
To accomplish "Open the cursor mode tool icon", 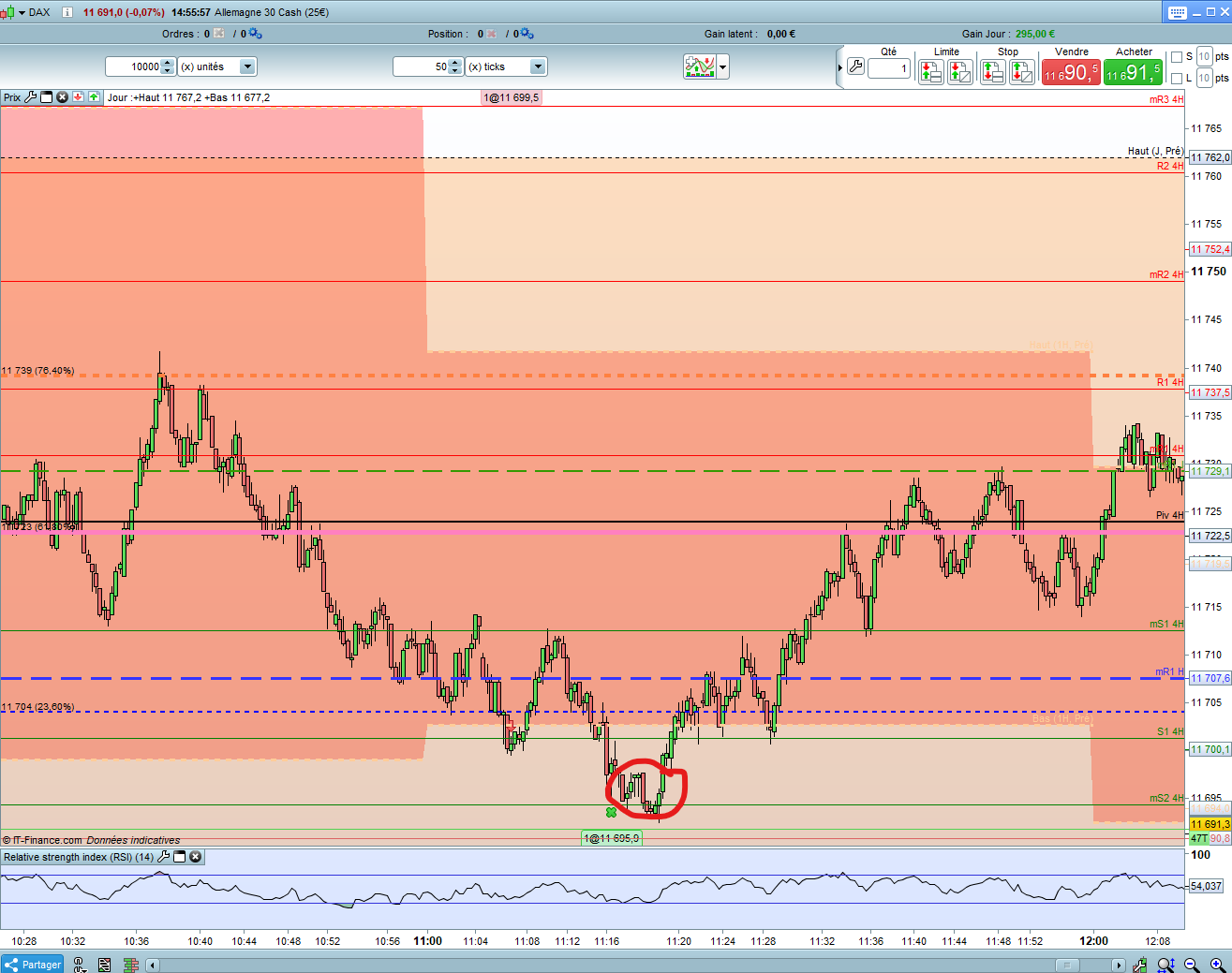I will point(80,965).
